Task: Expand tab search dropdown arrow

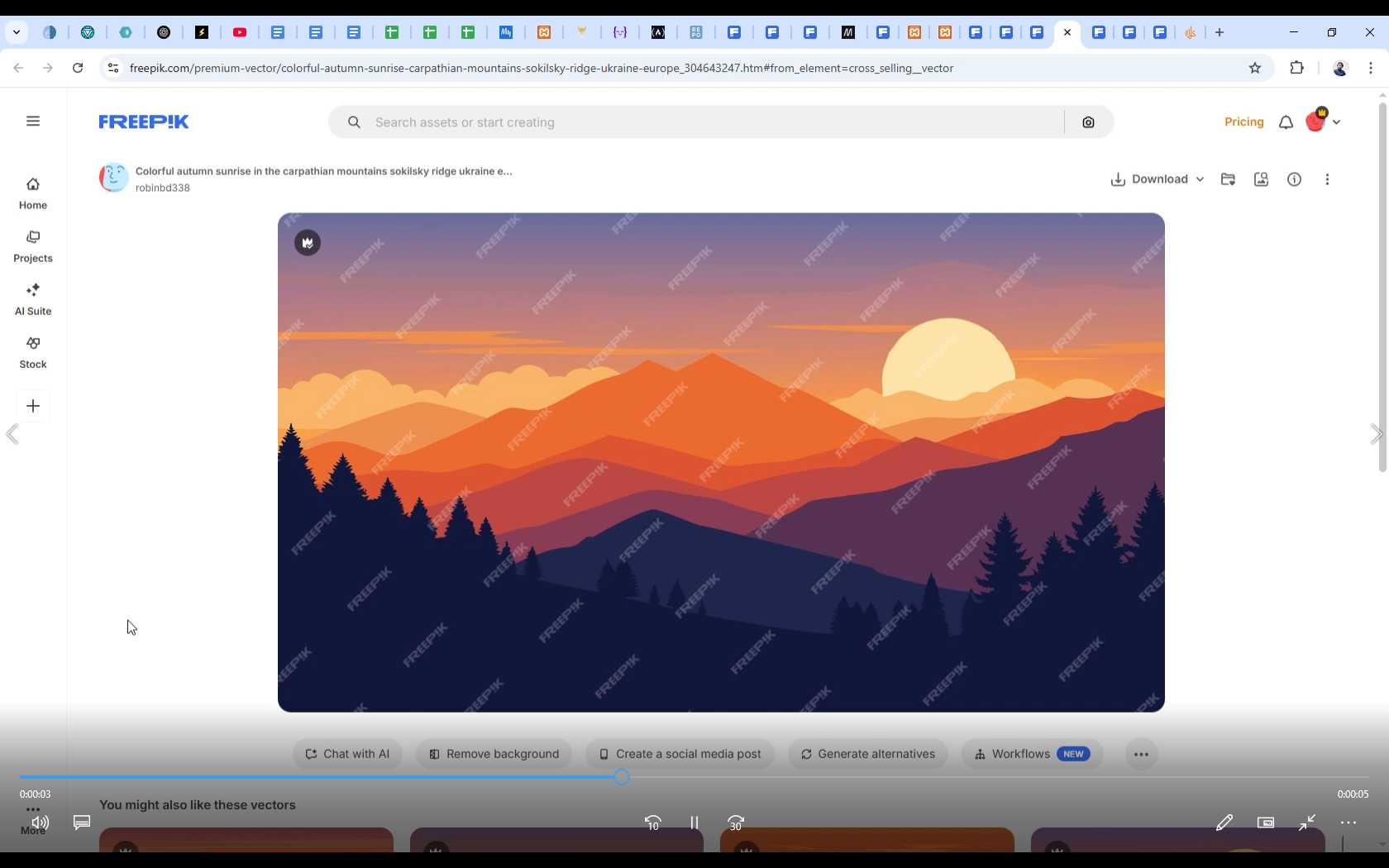Action: pos(17,33)
